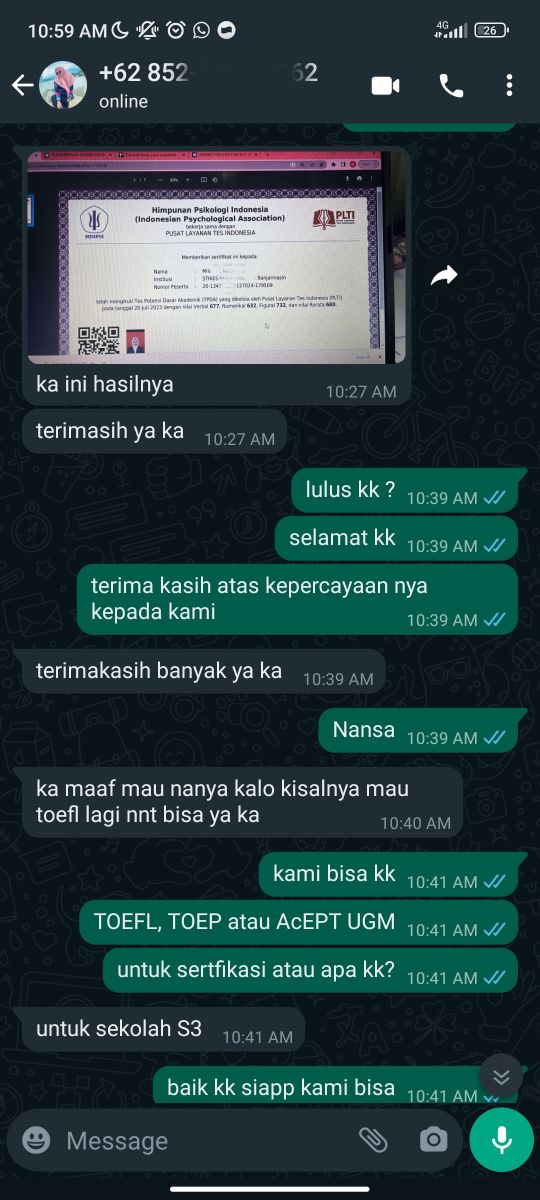The image size is (540, 1200).
Task: Tap the contact's profile picture
Action: (62, 85)
